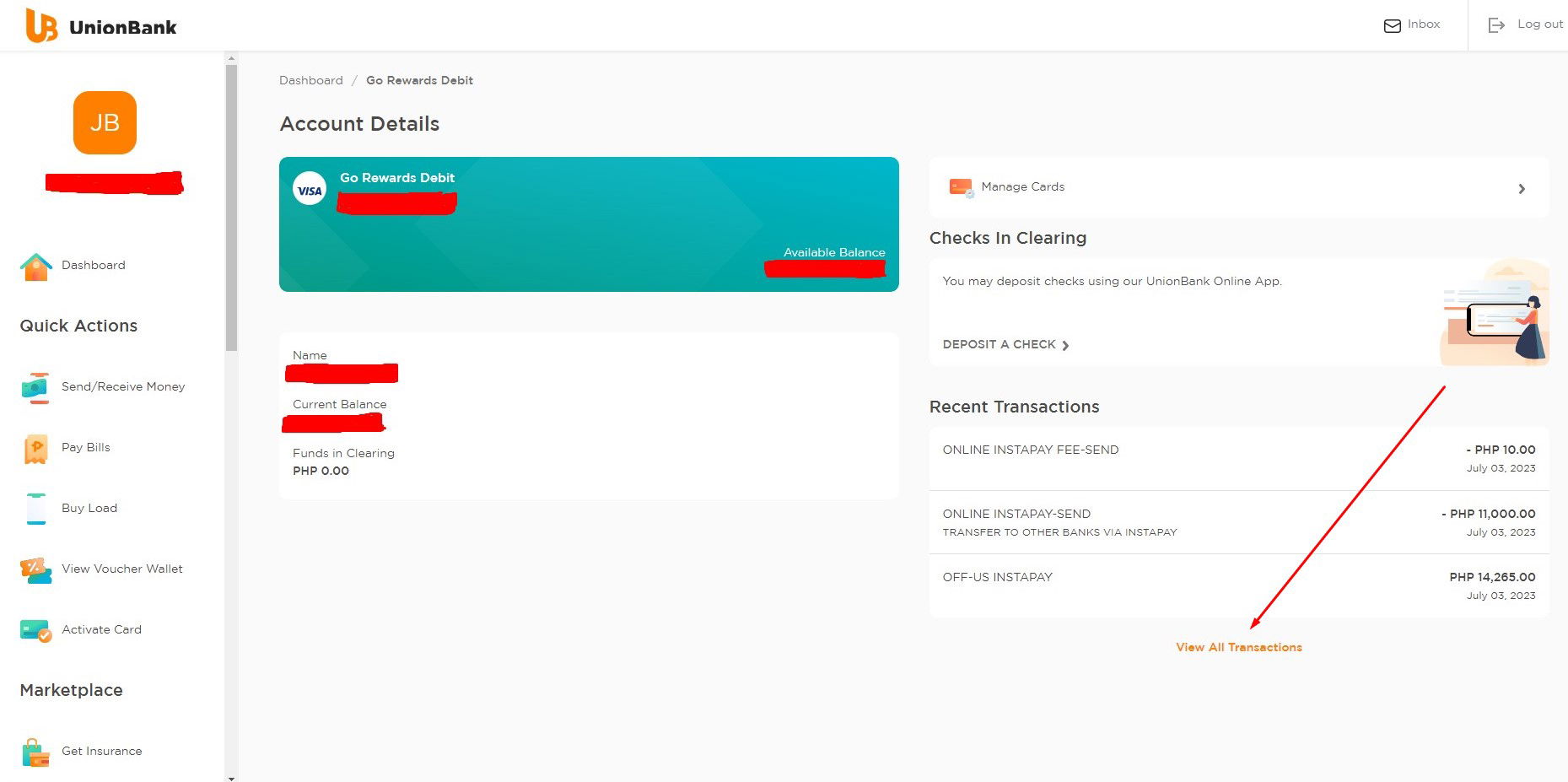The image size is (1568, 782).
Task: Open the Inbox link
Action: pos(1423,24)
